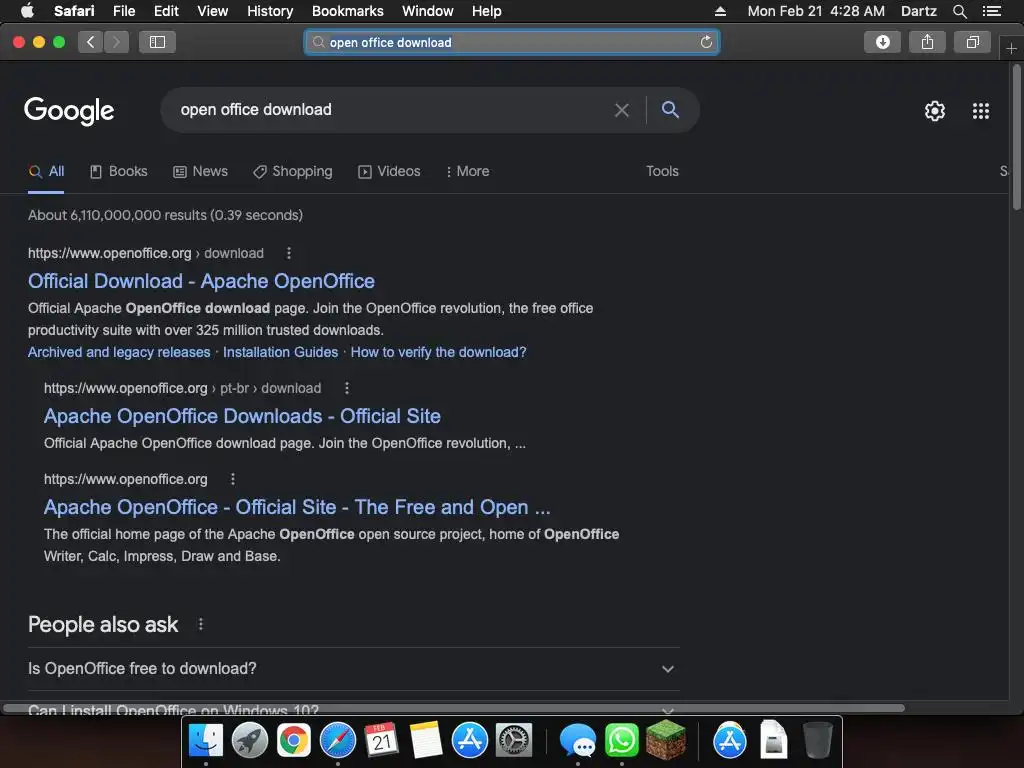This screenshot has height=768, width=1024.
Task: Open Spotlight search in menu bar
Action: 959,11
